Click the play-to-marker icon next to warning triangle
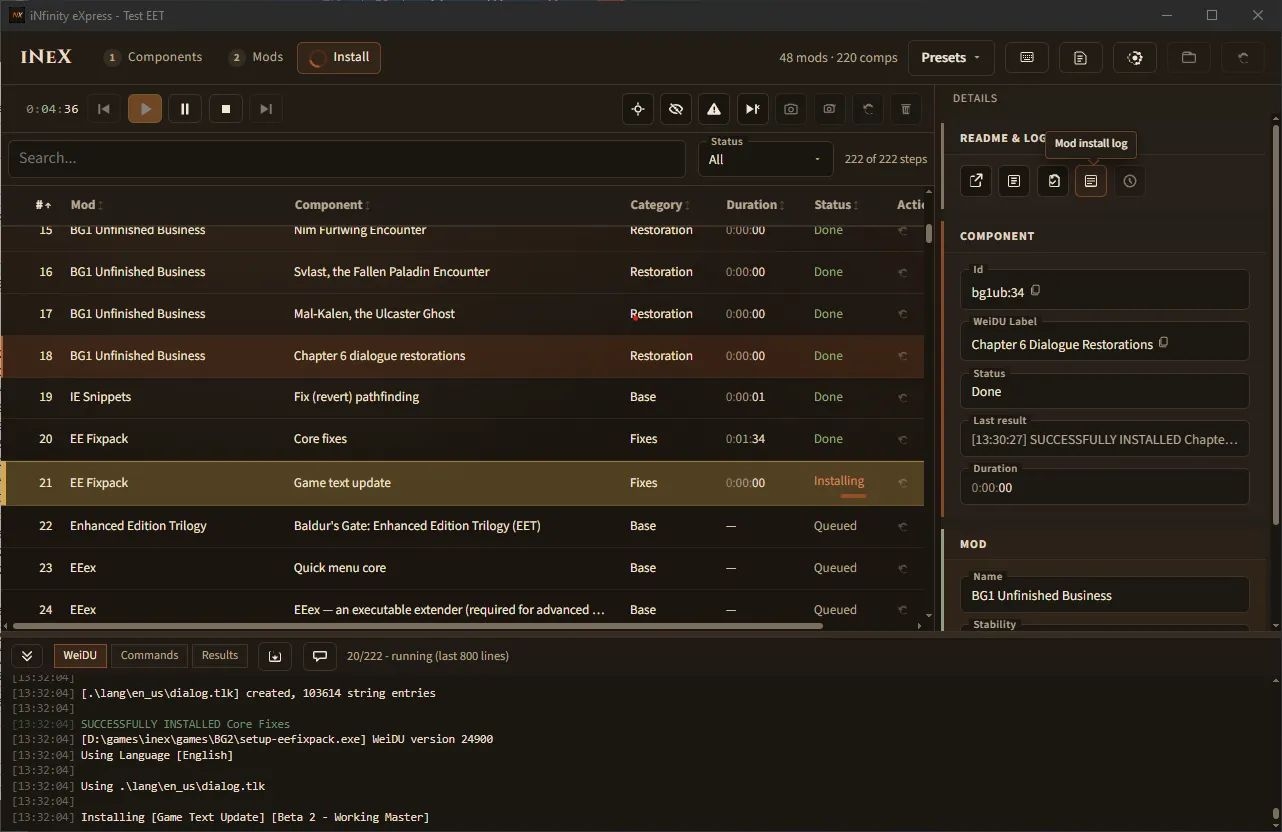 [x=752, y=109]
